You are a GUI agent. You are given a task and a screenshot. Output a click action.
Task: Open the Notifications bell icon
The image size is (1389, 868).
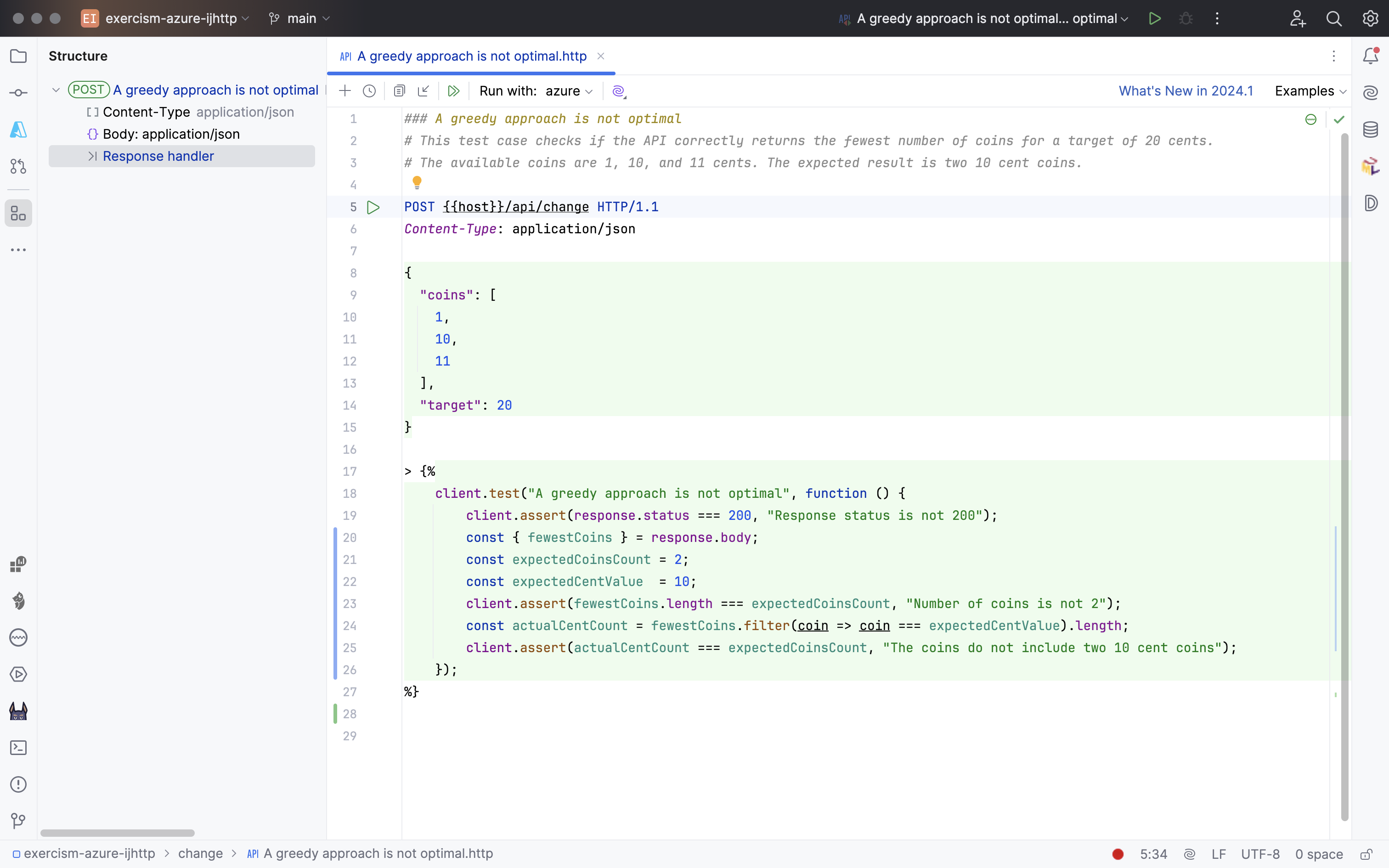tap(1371, 56)
